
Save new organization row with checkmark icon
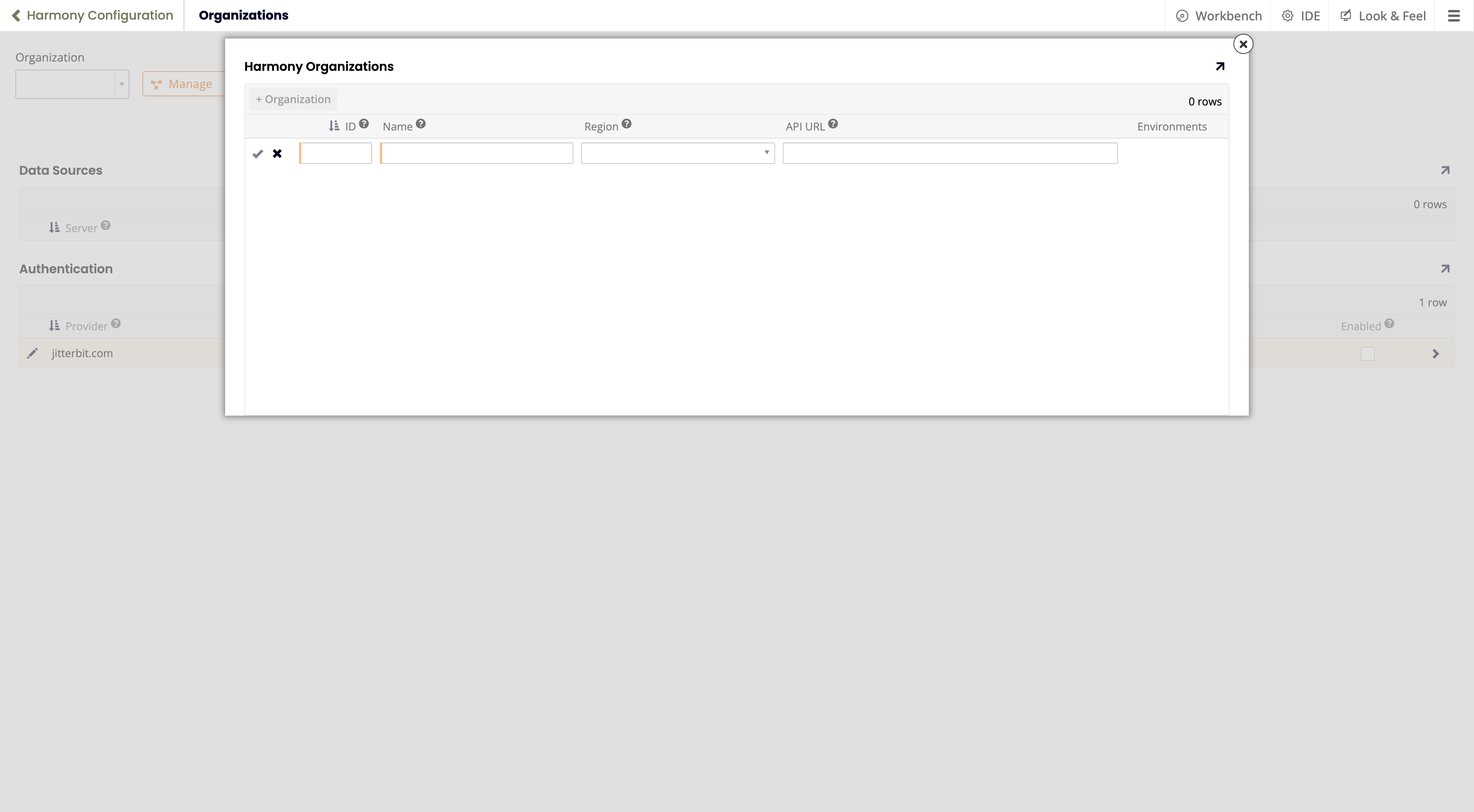point(257,154)
